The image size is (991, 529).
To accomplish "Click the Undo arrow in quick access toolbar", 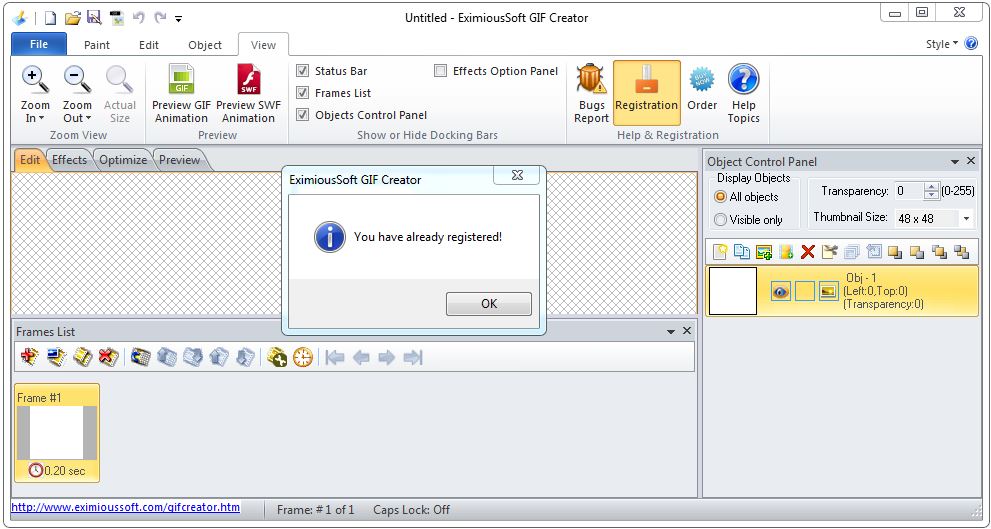I will (x=139, y=18).
